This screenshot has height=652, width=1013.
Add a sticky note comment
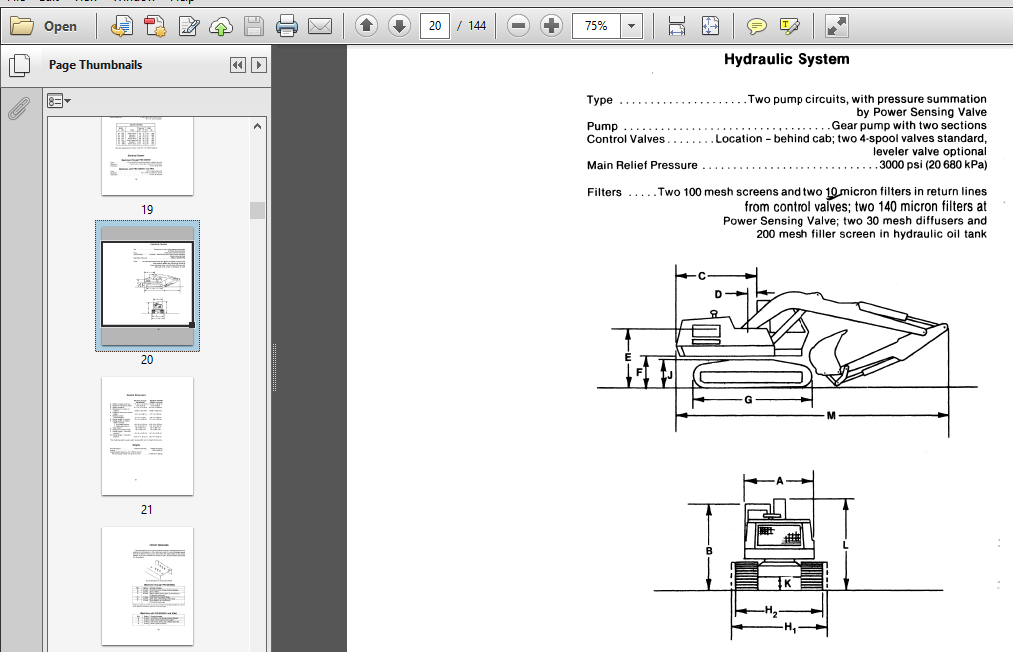[757, 26]
